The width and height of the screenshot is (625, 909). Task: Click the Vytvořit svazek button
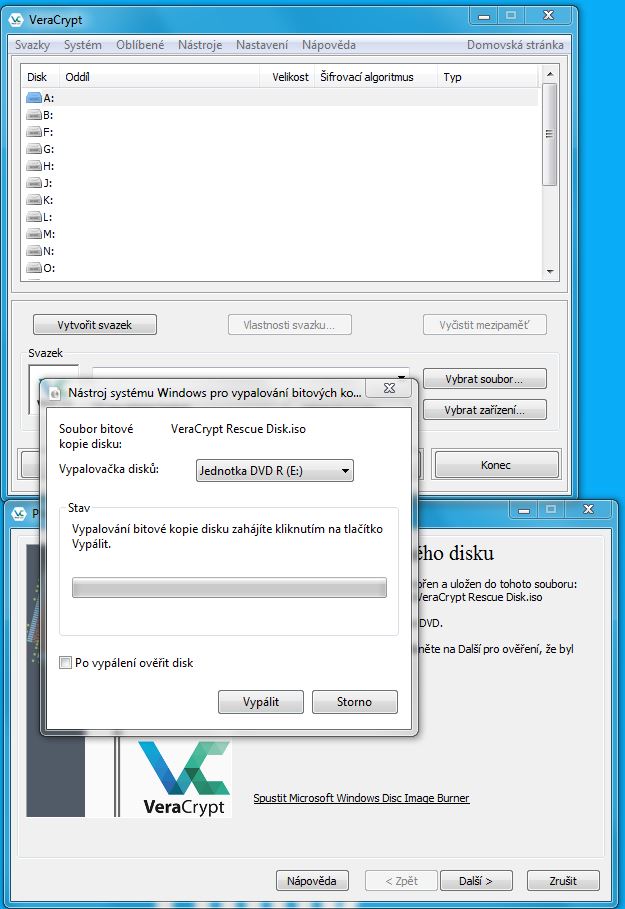[x=95, y=325]
